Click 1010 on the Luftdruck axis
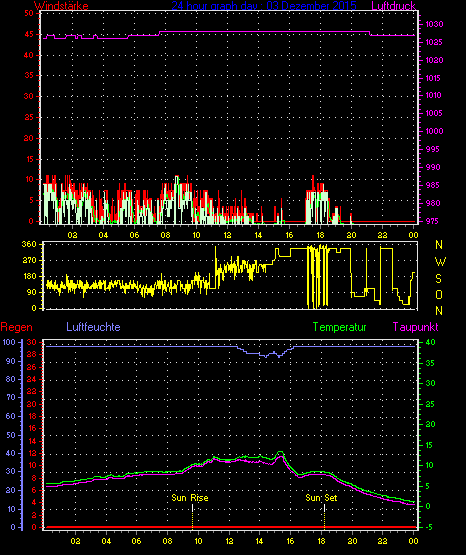 point(433,95)
